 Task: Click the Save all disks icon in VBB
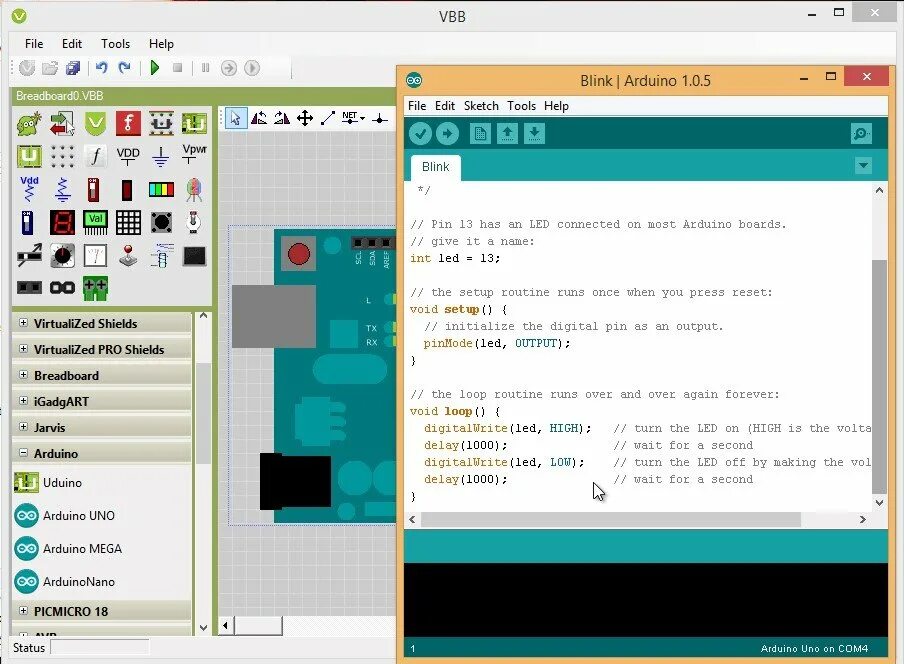click(x=73, y=68)
